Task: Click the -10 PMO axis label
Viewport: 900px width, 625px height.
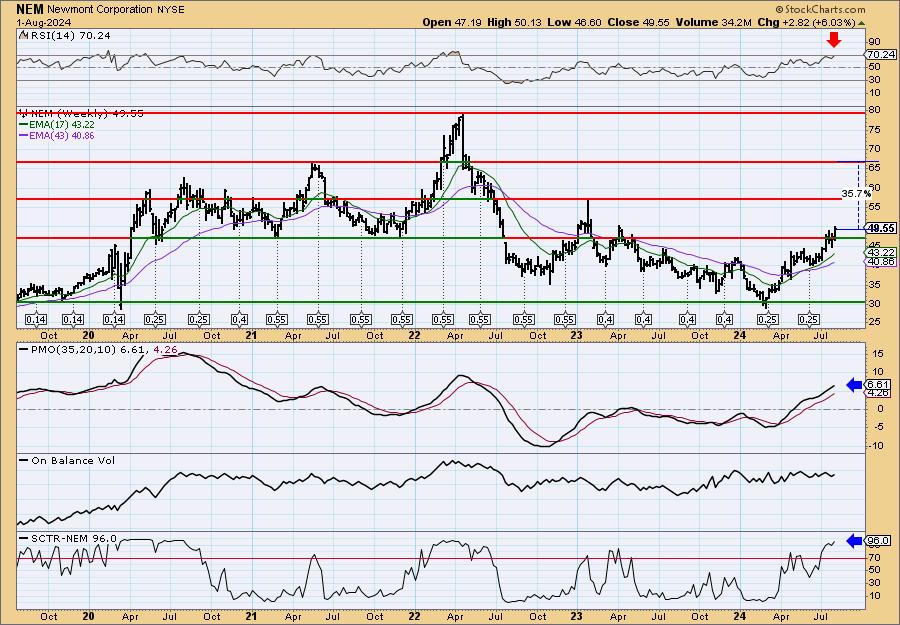Action: [875, 445]
